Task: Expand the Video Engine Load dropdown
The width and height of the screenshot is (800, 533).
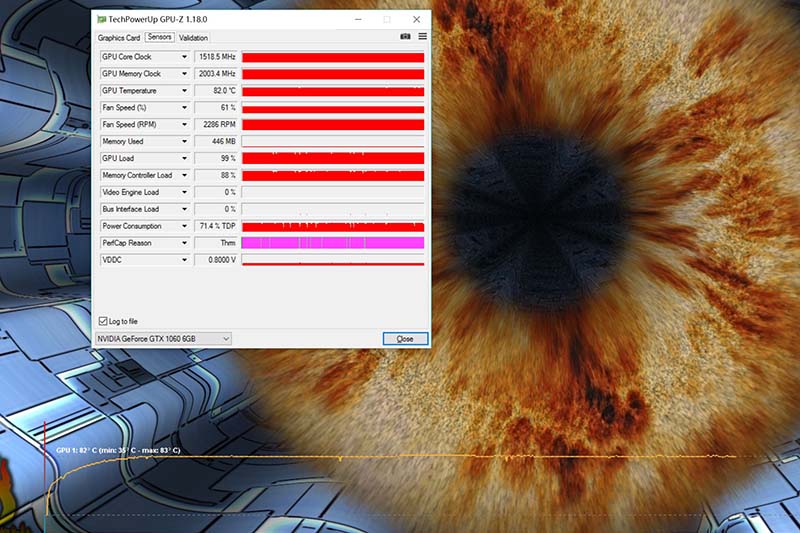Action: [184, 192]
